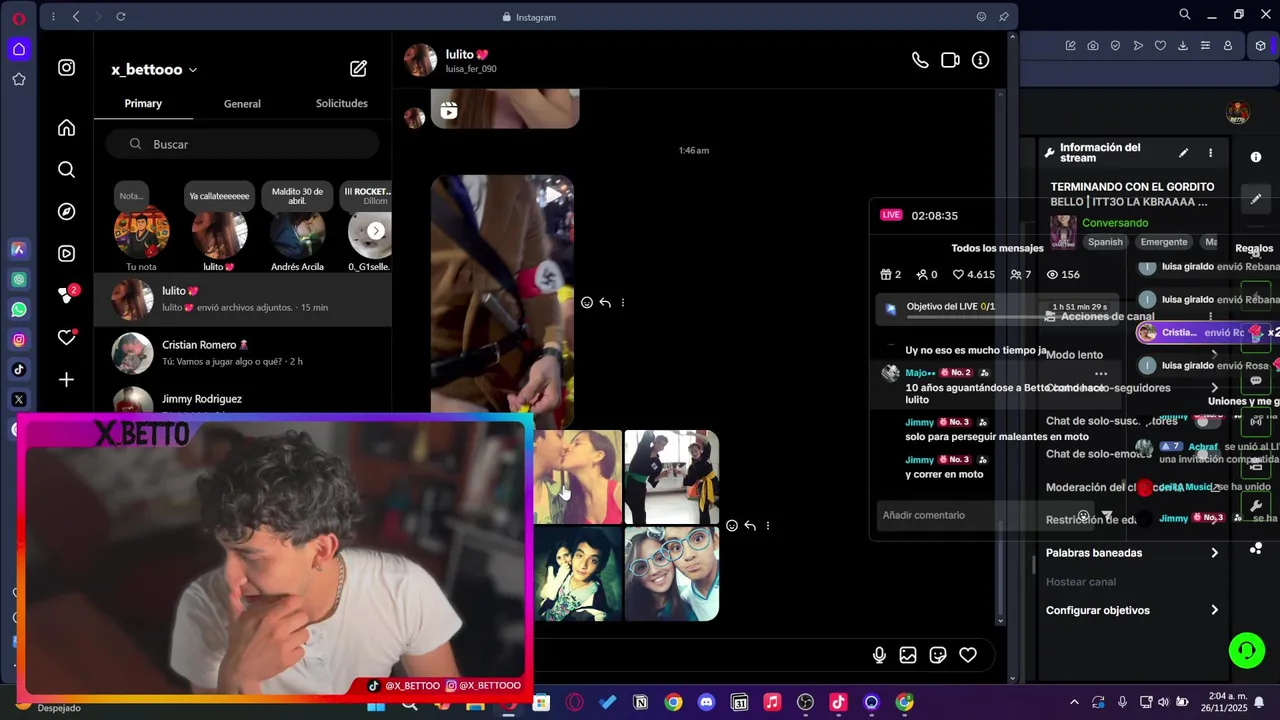Viewport: 1280px width, 720px height.
Task: Start a video call with lulito
Action: coord(950,60)
